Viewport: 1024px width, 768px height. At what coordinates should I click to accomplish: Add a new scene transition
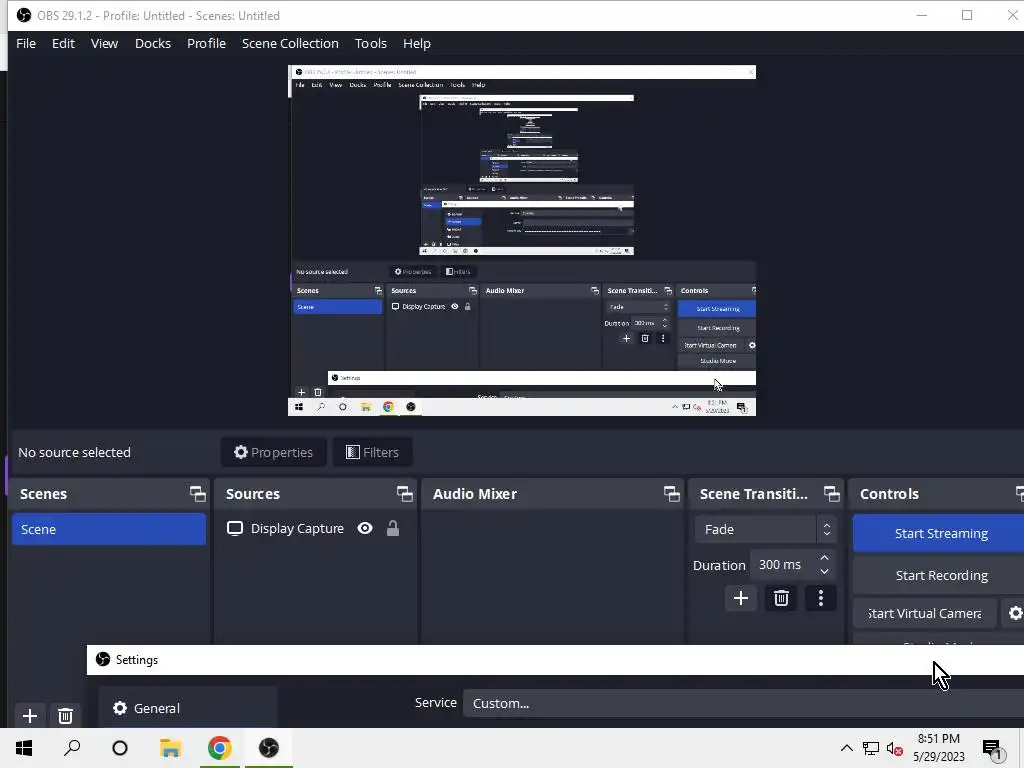point(741,598)
